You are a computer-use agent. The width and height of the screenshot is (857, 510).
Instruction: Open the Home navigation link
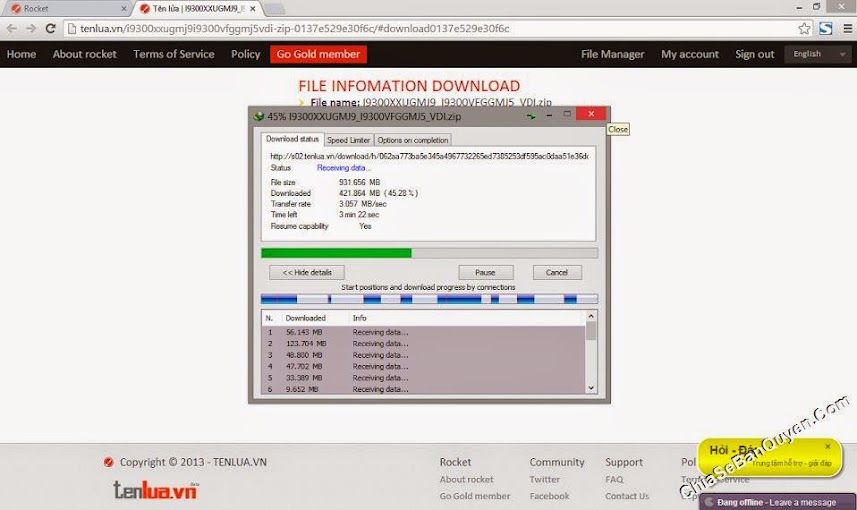pyautogui.click(x=21, y=54)
